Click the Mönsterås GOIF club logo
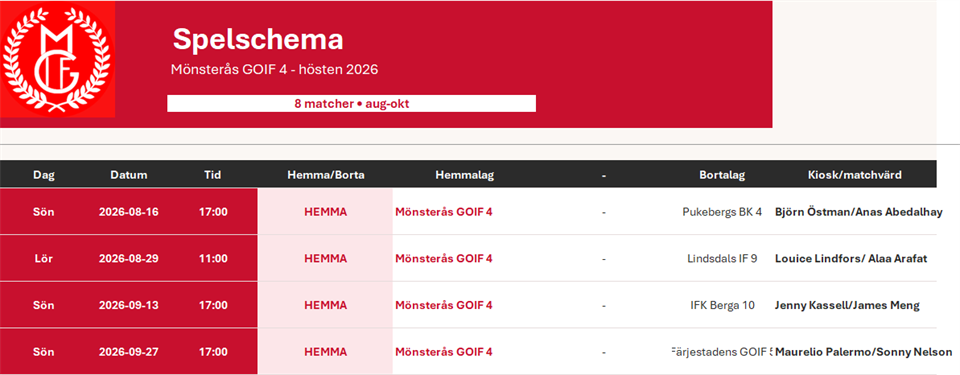Viewport: 960px width, 375px height. [x=57, y=59]
